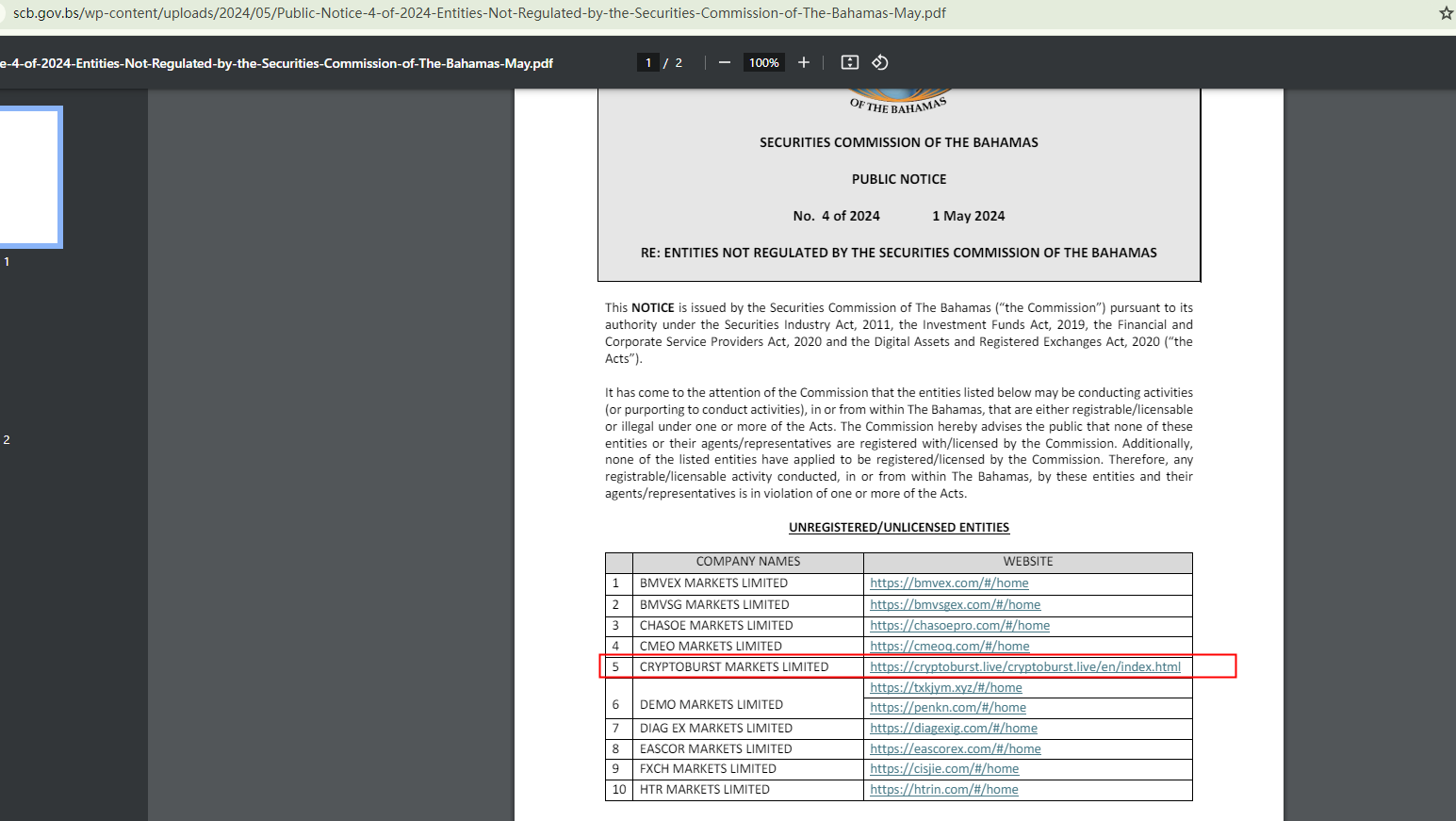Open the cmeoq.com website link
This screenshot has height=821, width=1456.
point(949,647)
